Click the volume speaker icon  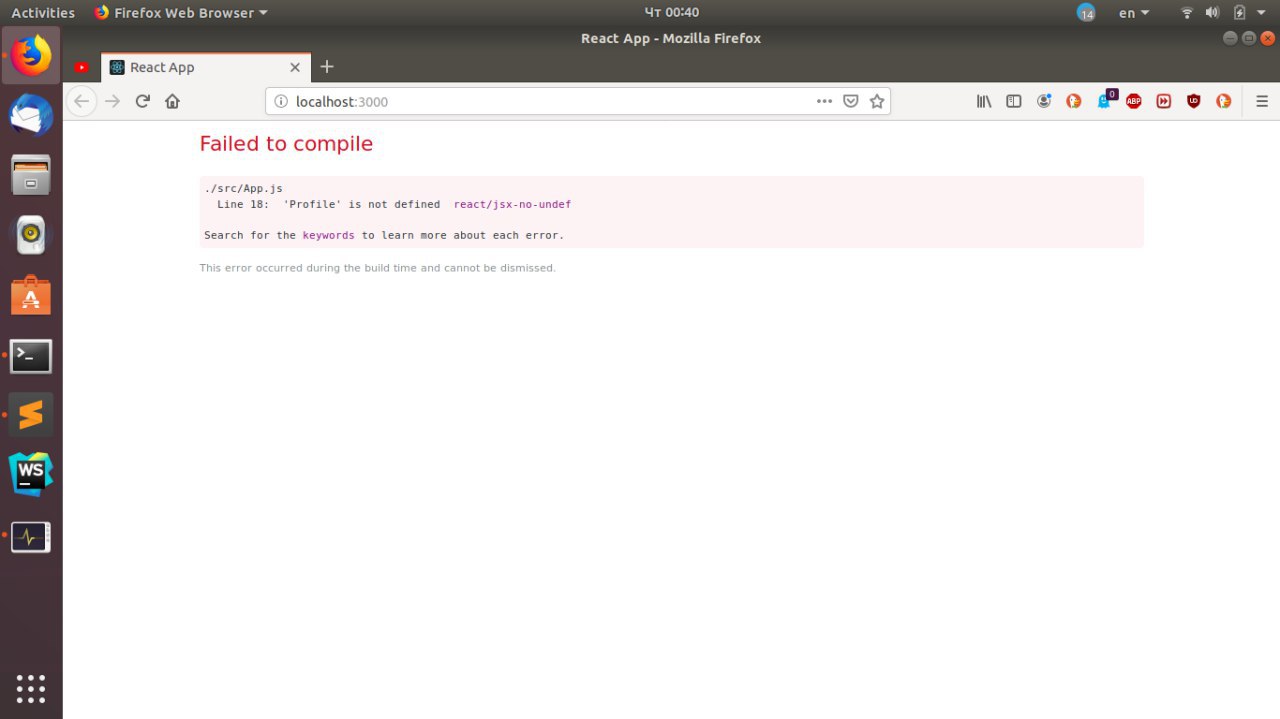click(x=1212, y=12)
